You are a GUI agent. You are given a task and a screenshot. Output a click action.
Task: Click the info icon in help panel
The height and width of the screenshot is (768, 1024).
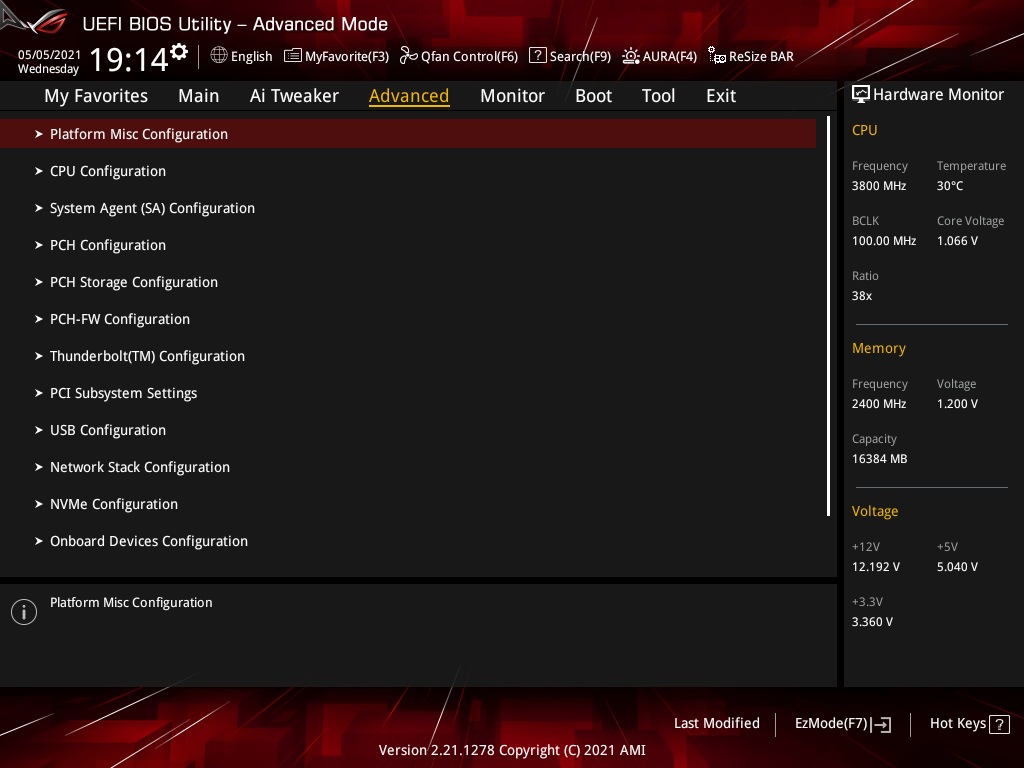pos(24,612)
